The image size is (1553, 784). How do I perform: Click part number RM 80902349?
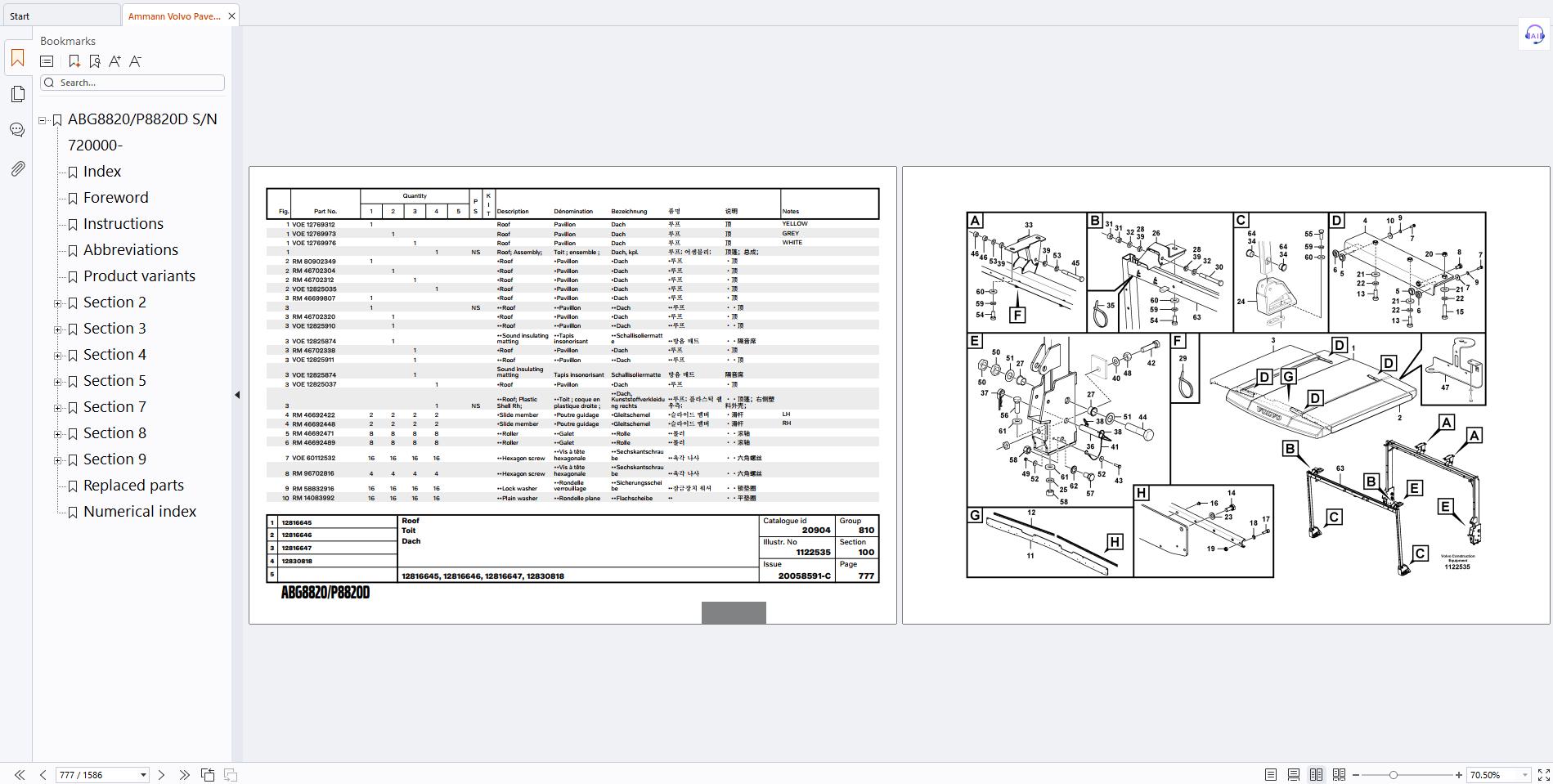coord(313,262)
